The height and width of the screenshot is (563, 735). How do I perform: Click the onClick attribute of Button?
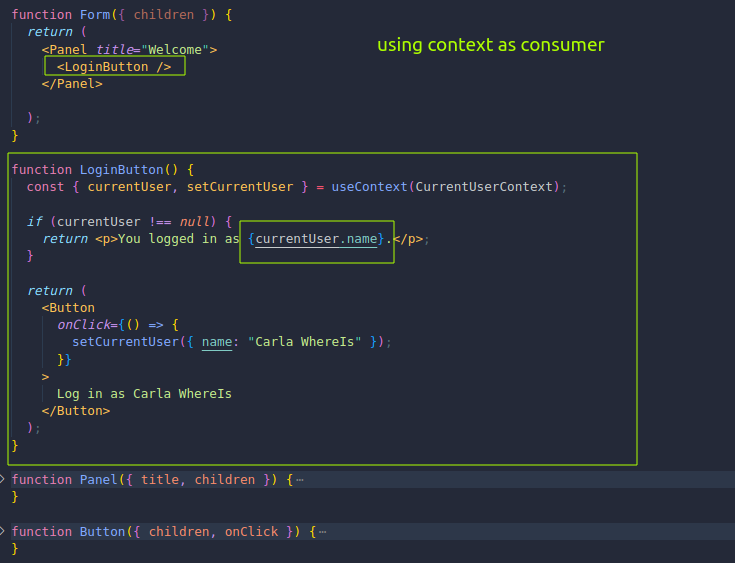click(84, 325)
